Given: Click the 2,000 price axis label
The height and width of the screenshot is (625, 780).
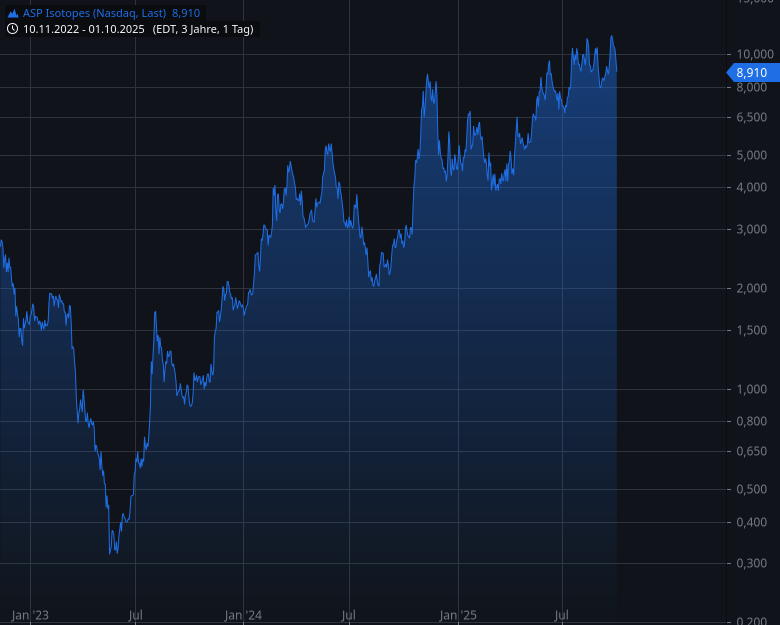Looking at the screenshot, I should 751,289.
